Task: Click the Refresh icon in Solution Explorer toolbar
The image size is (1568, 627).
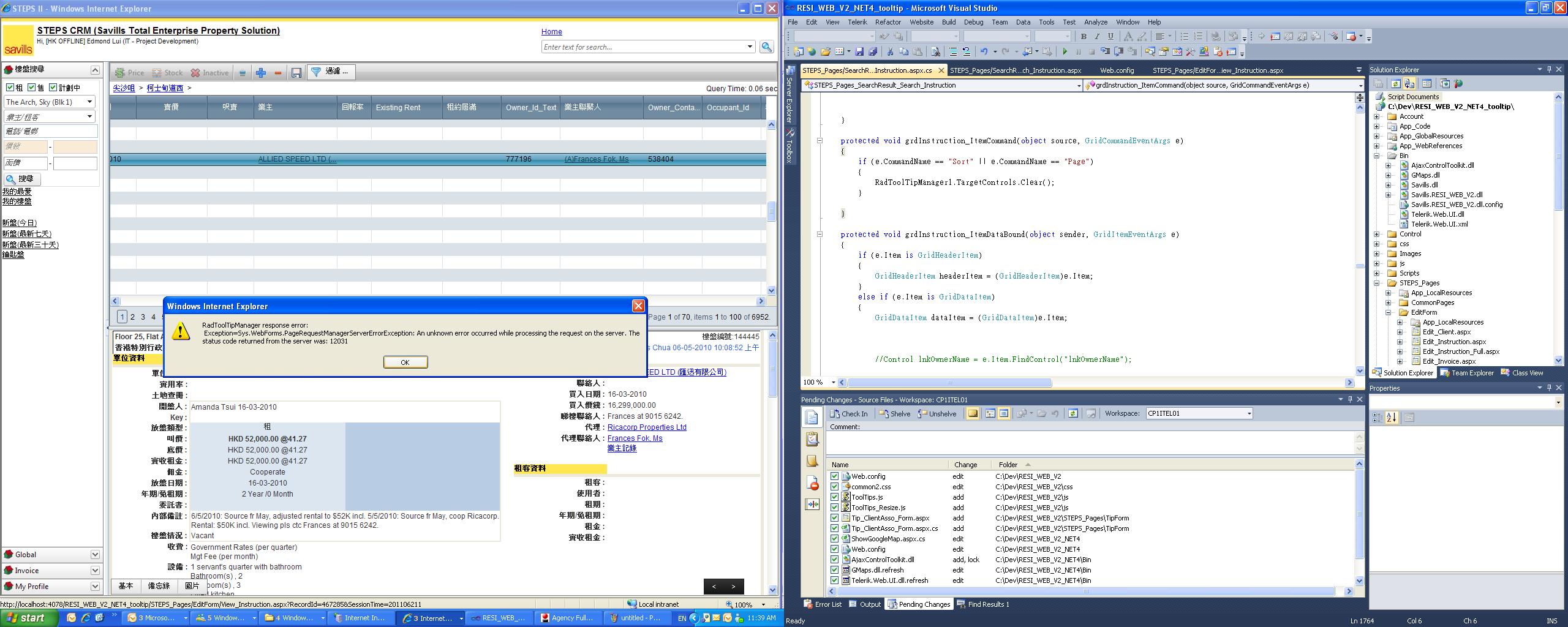Action: 1395,84
